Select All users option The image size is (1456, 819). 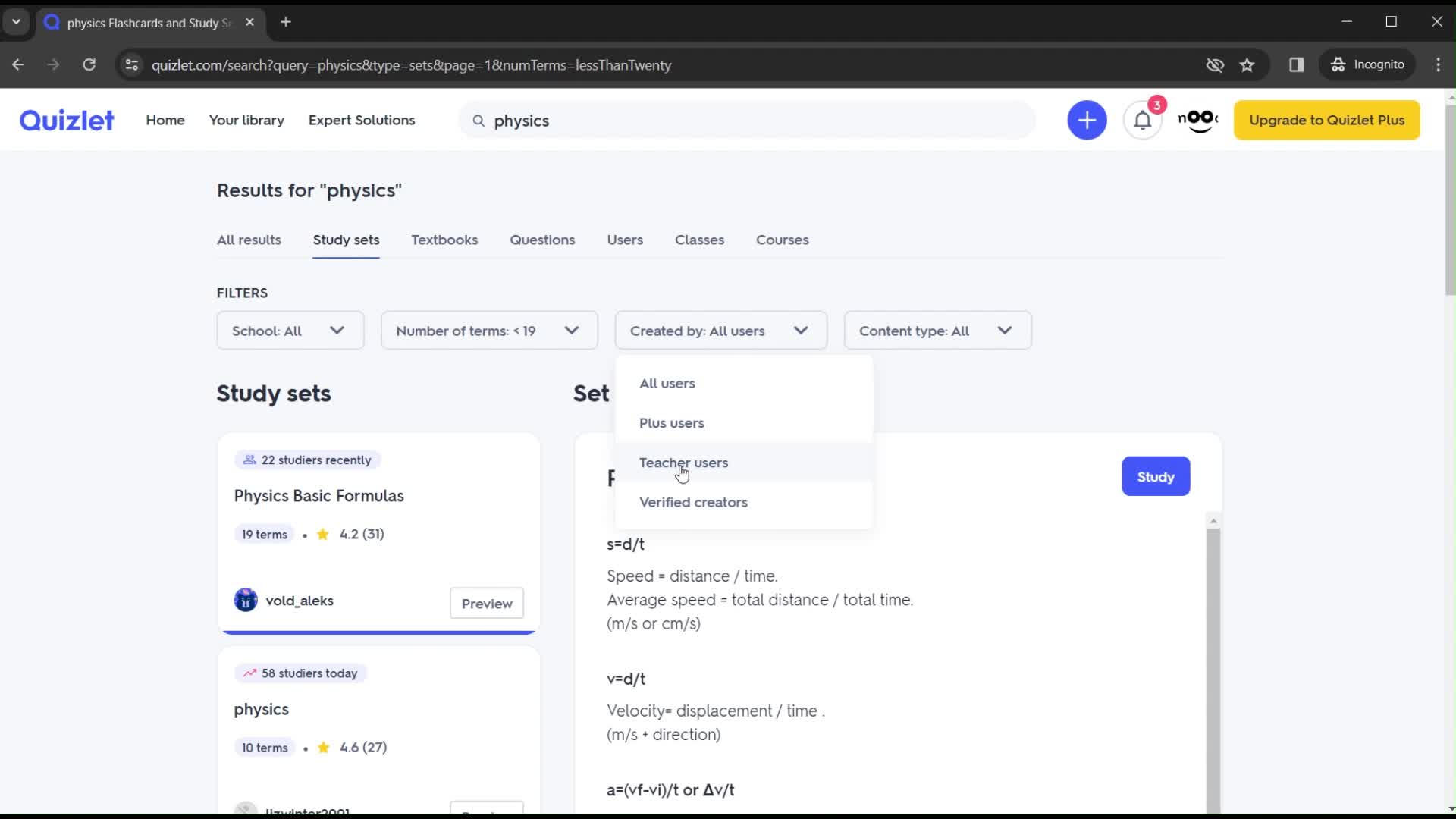744,383
